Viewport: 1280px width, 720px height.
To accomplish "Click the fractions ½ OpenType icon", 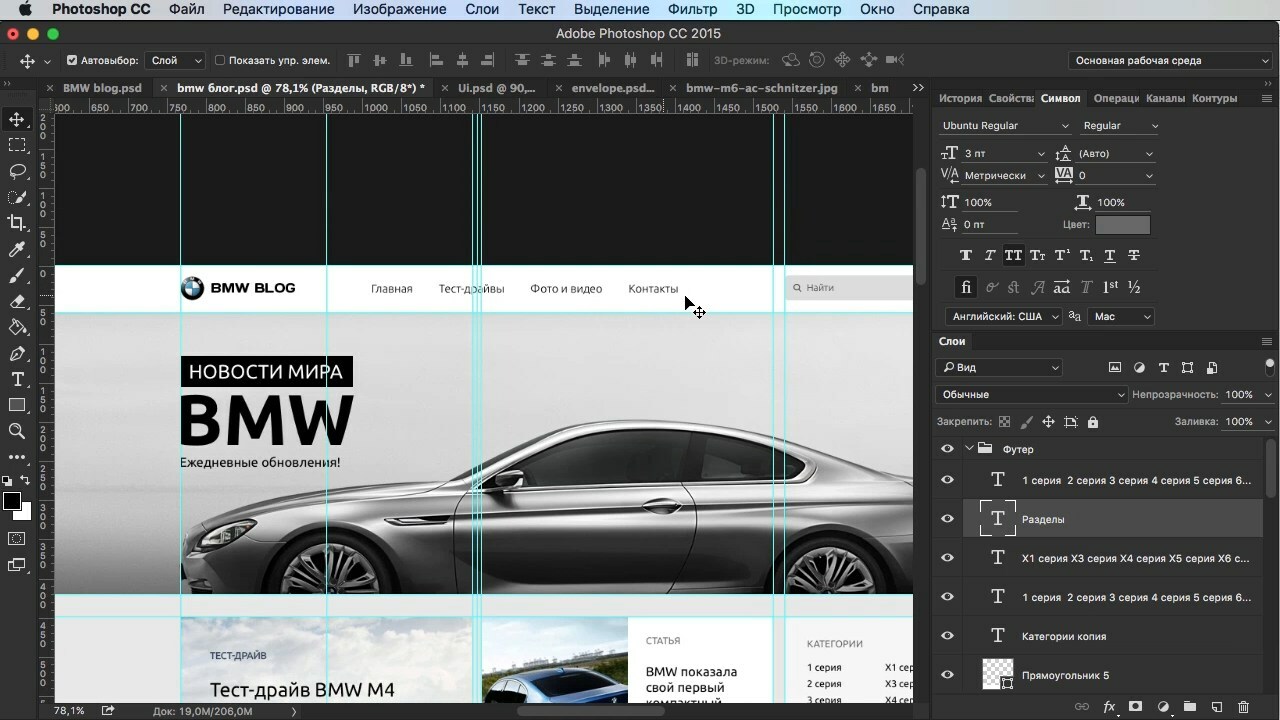I will pos(1134,287).
